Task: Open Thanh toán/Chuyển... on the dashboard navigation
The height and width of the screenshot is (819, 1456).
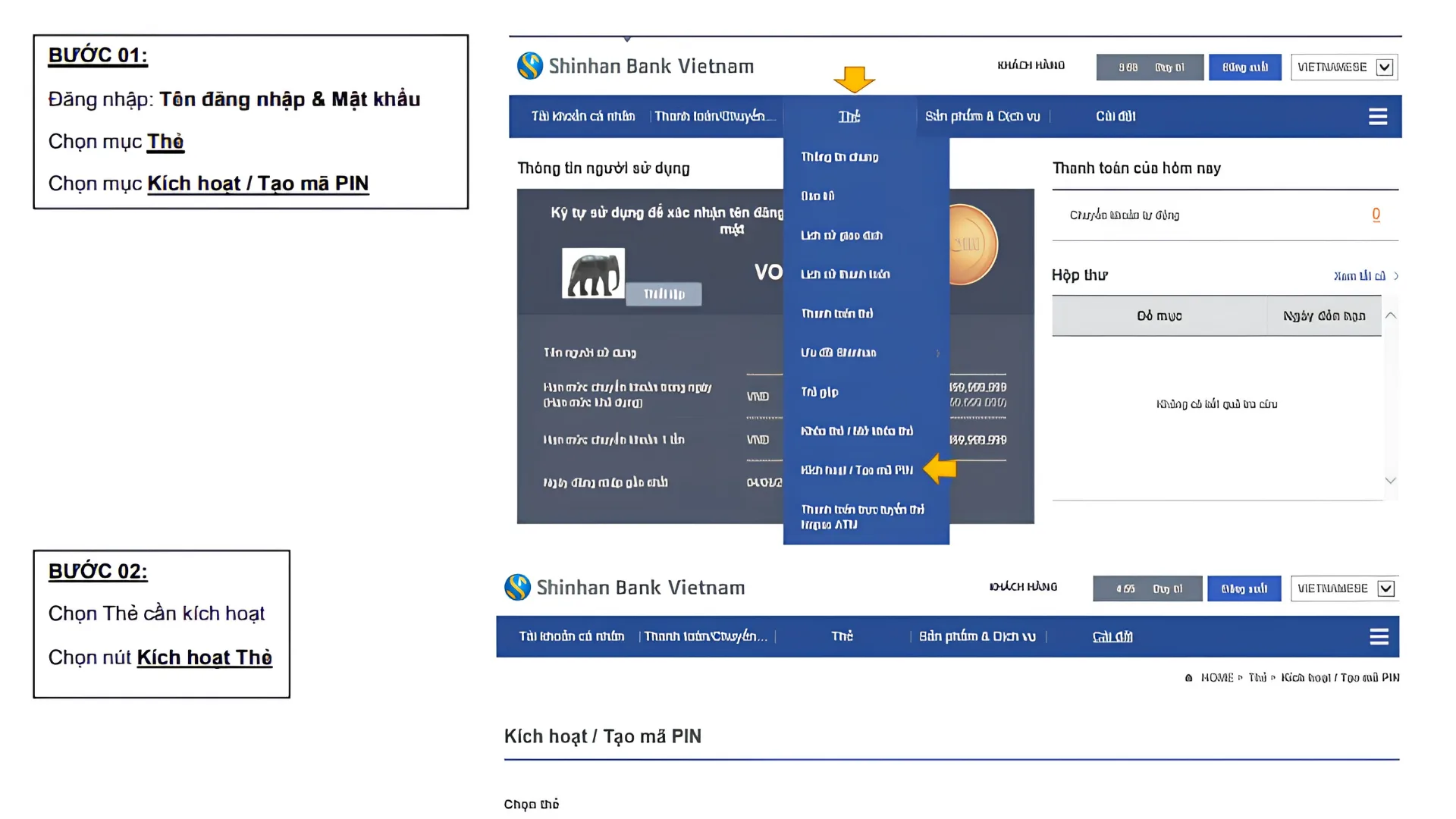Action: [x=715, y=116]
